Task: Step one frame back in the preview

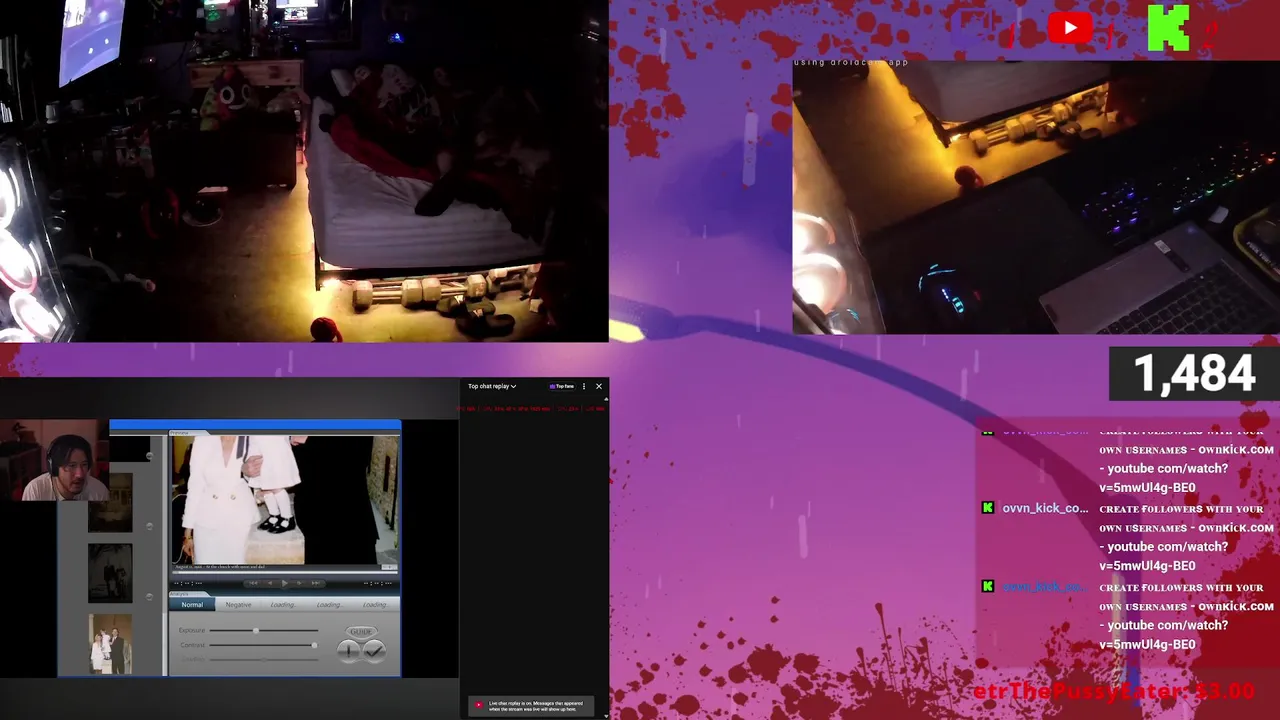Action: 270,583
